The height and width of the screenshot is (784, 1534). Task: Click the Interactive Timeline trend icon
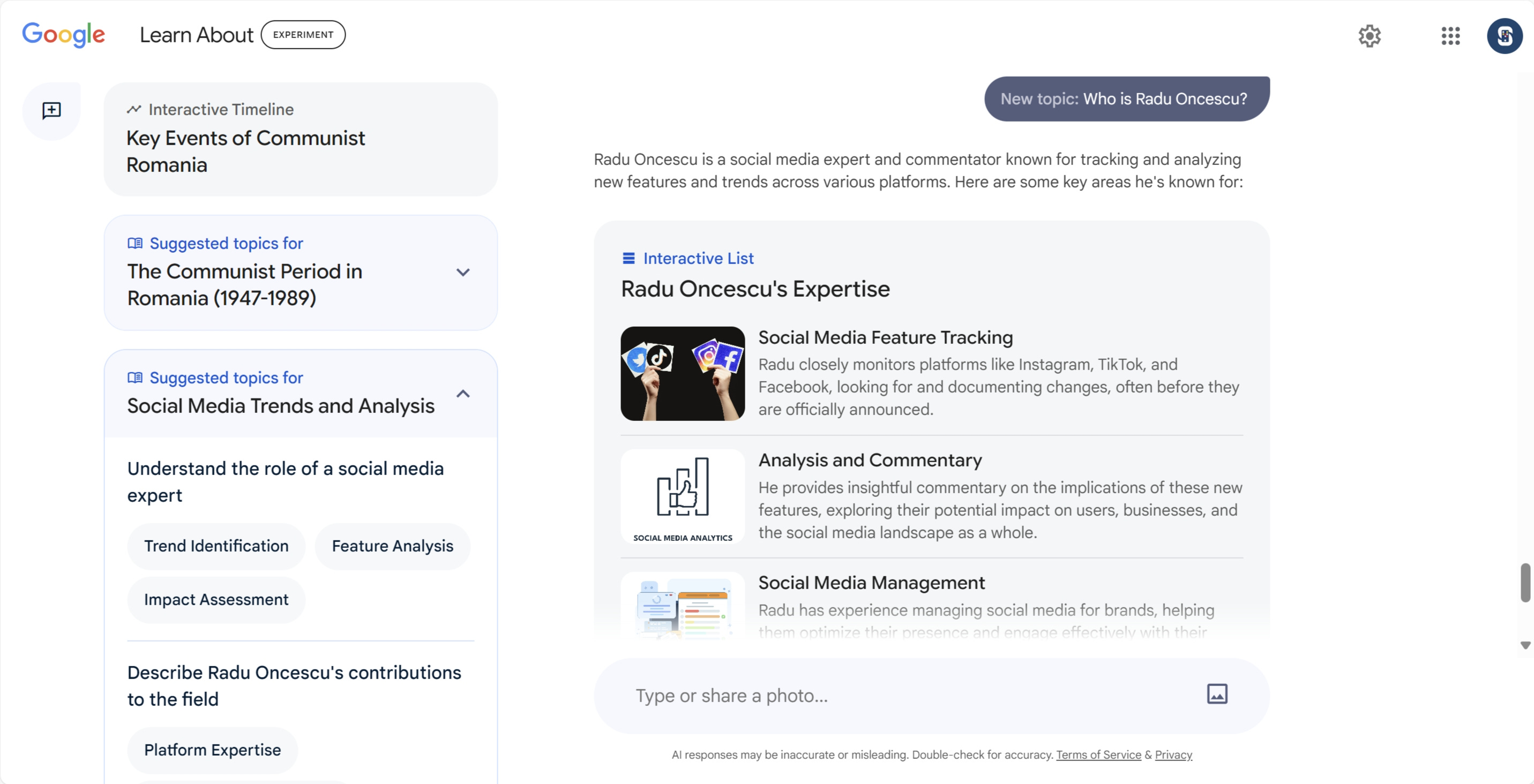point(134,110)
